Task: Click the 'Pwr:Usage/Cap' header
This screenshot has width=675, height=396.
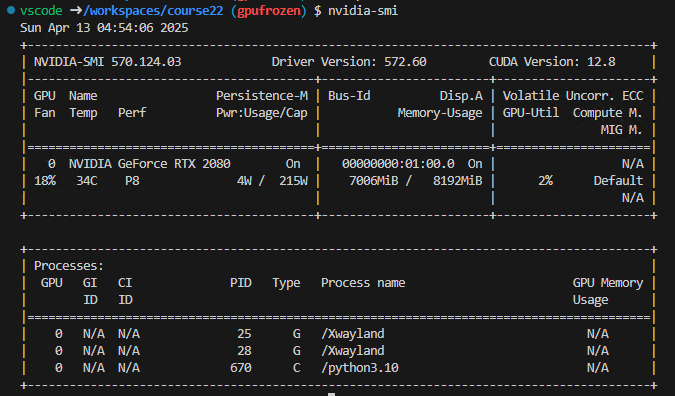Action: (262, 113)
